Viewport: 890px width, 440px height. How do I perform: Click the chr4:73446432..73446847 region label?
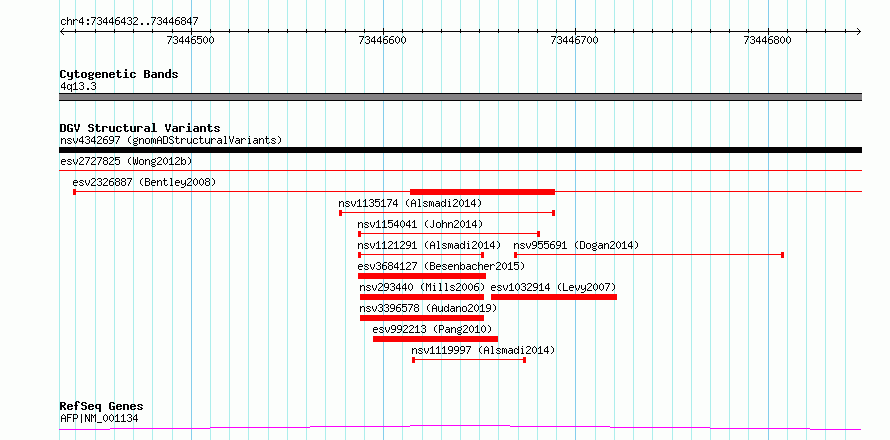coord(129,22)
